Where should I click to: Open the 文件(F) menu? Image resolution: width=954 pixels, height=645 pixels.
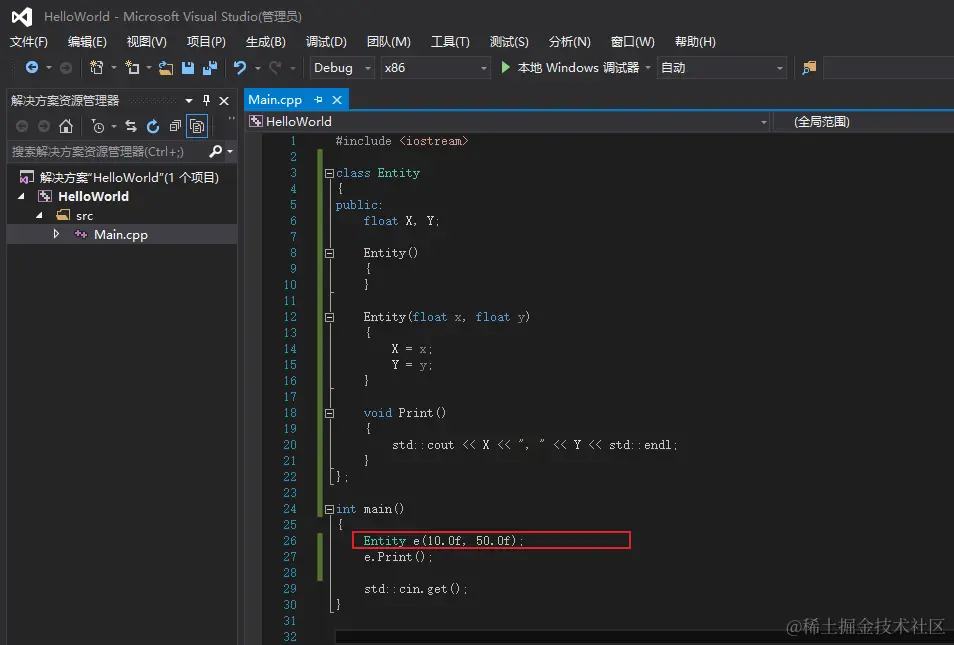coord(29,41)
